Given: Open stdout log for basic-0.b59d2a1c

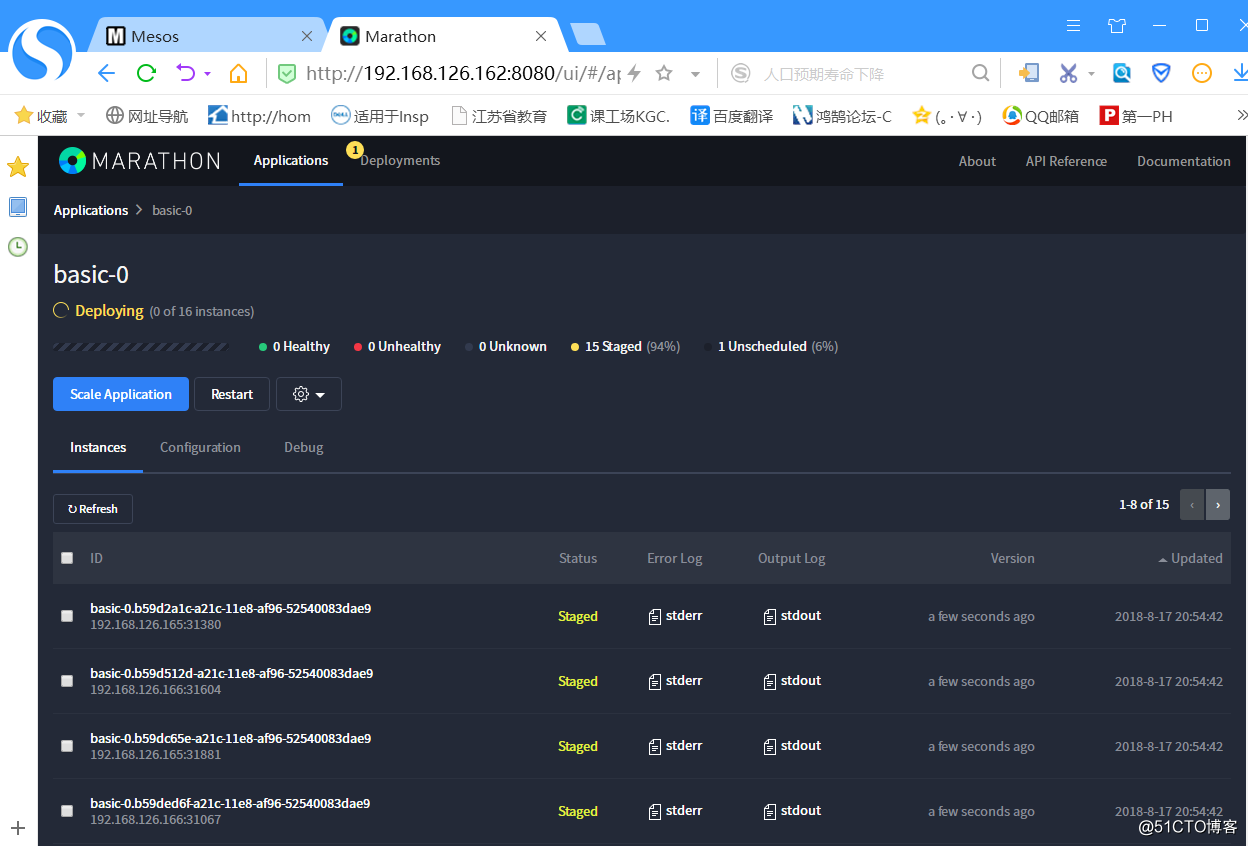Looking at the screenshot, I should pos(792,616).
